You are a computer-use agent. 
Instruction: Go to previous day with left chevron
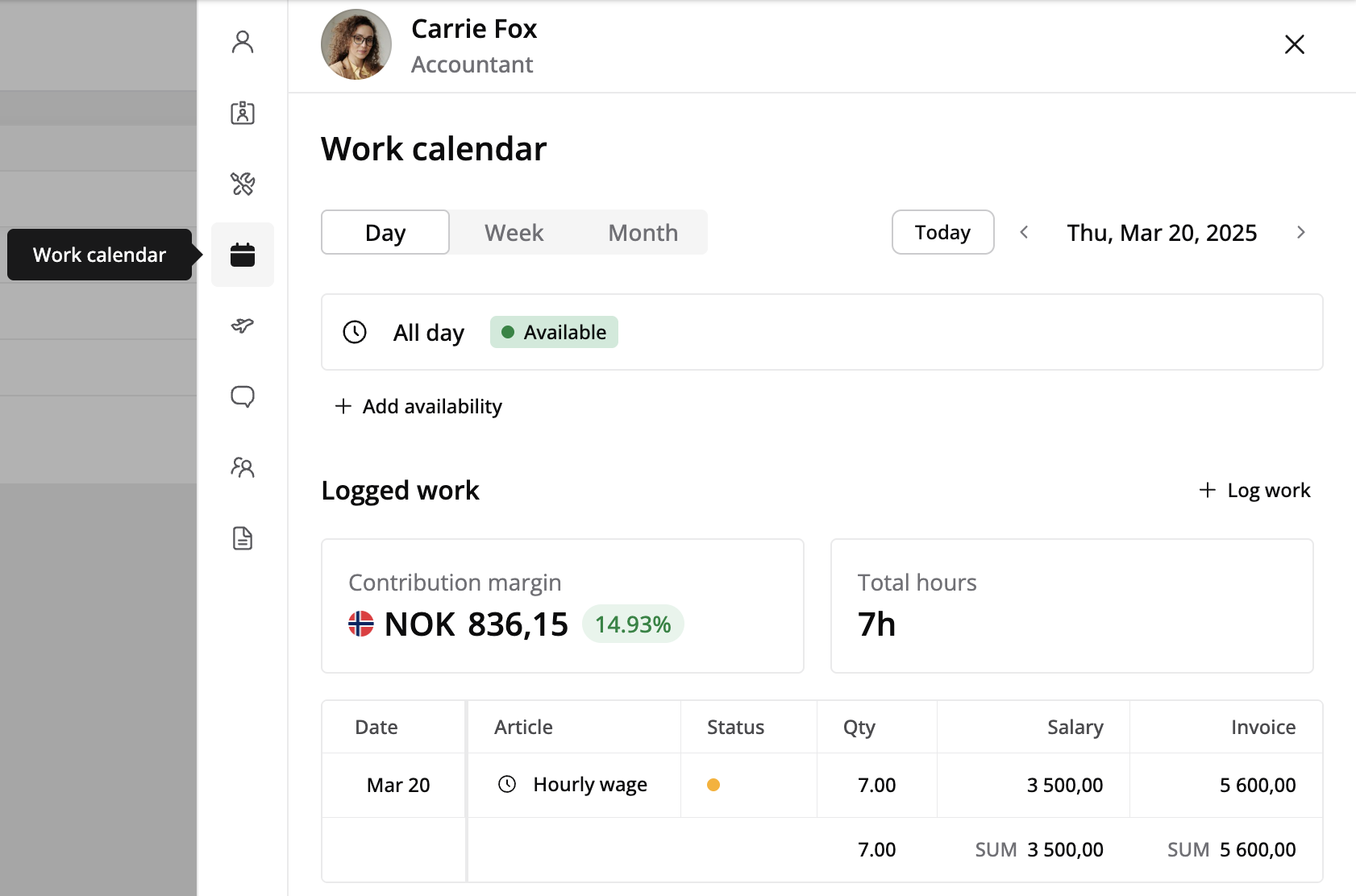click(x=1024, y=233)
